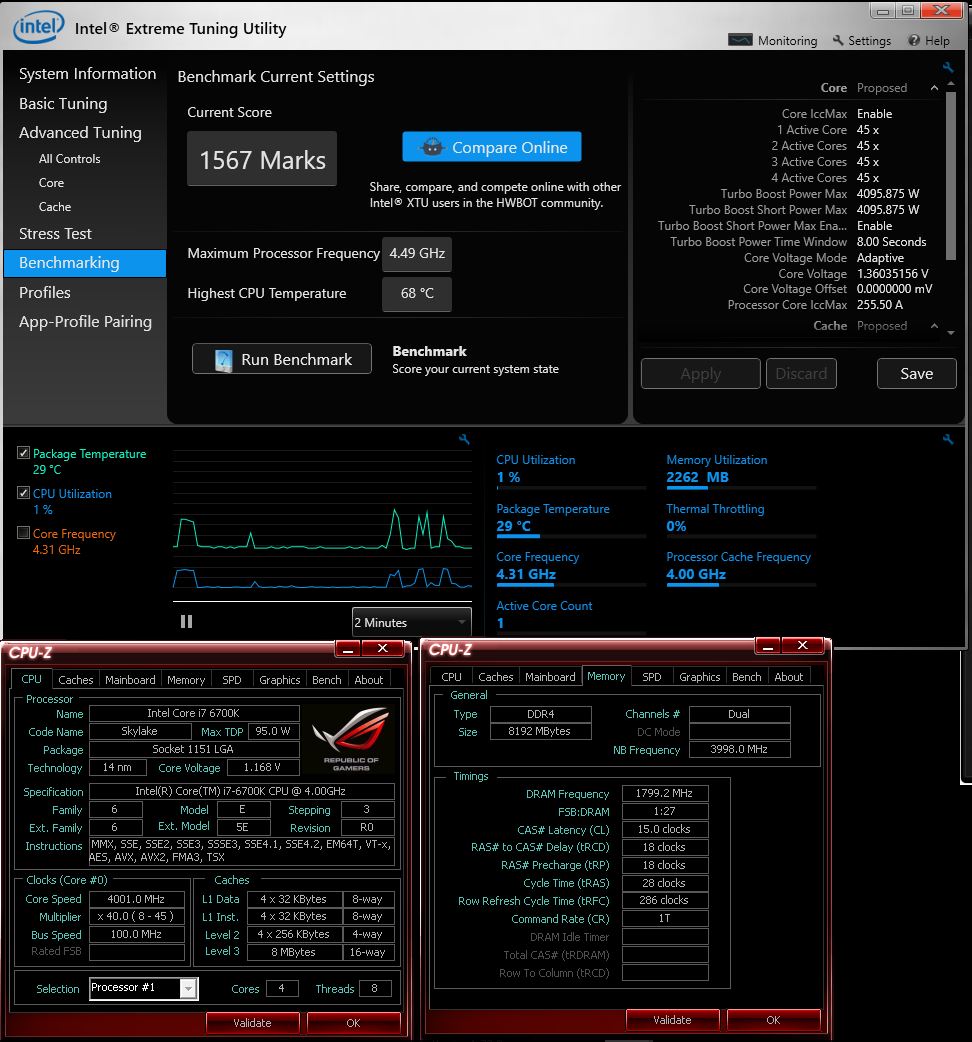Switch to Graphics tab in left CPU-Z window
The width and height of the screenshot is (972, 1042).
point(280,680)
